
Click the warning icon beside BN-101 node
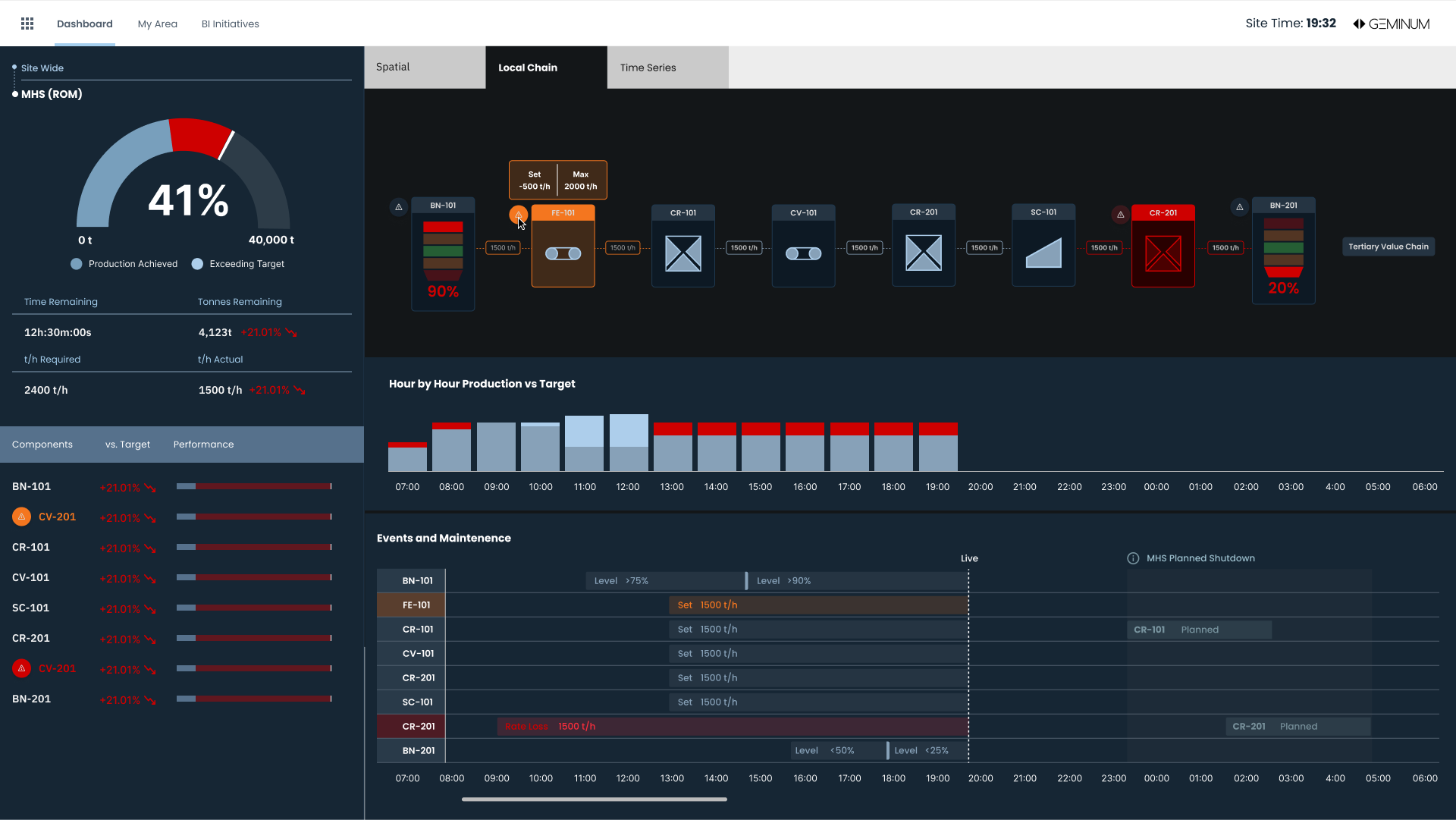399,207
